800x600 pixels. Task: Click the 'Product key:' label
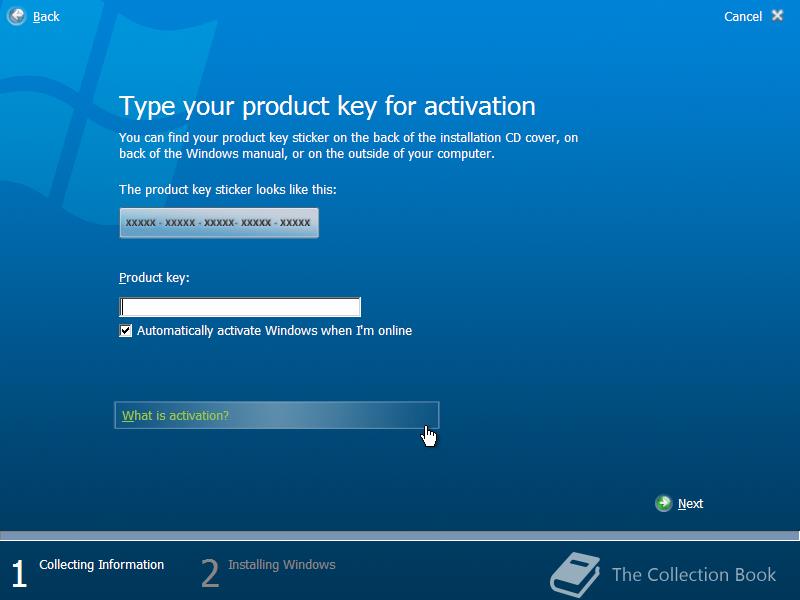pyautogui.click(x=154, y=278)
